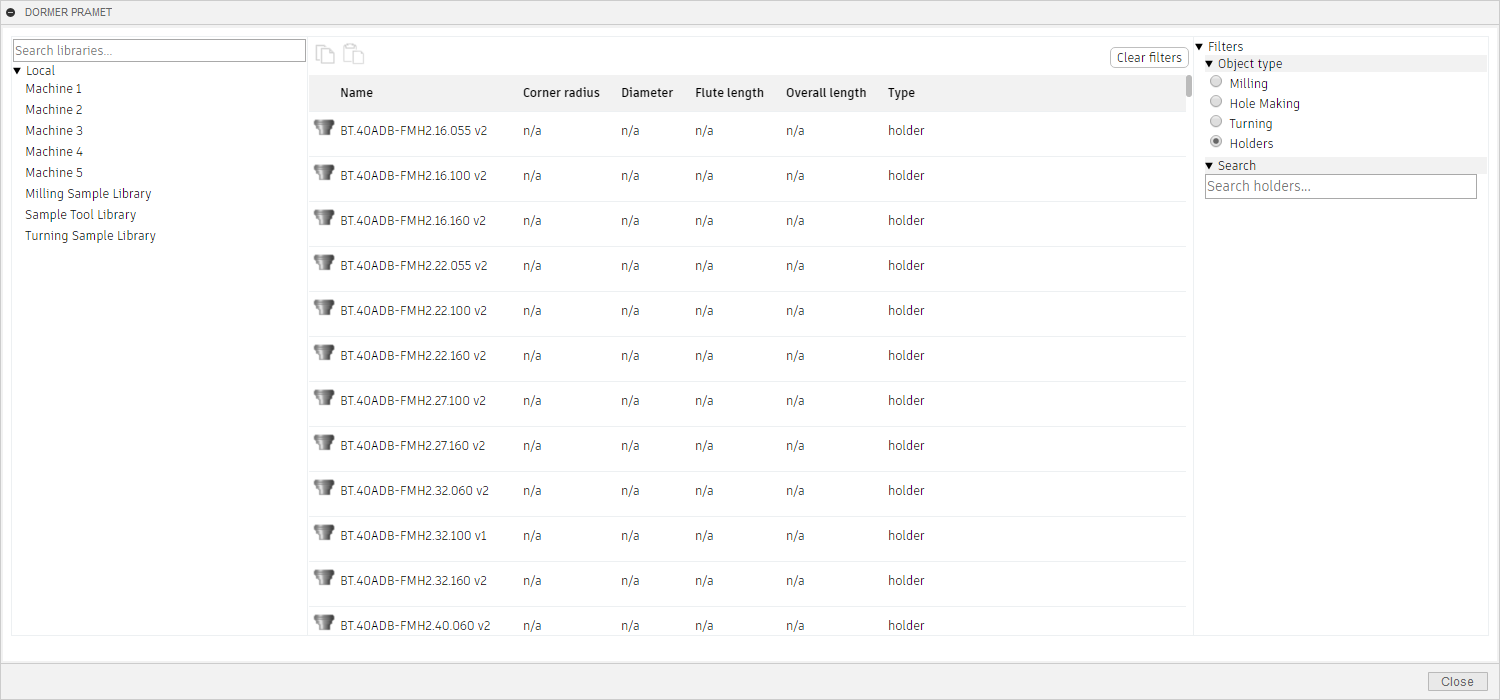This screenshot has height=700, width=1500.
Task: Click holder icon for BT.40ADB-FMH2.16.055 v2
Action: 323,127
